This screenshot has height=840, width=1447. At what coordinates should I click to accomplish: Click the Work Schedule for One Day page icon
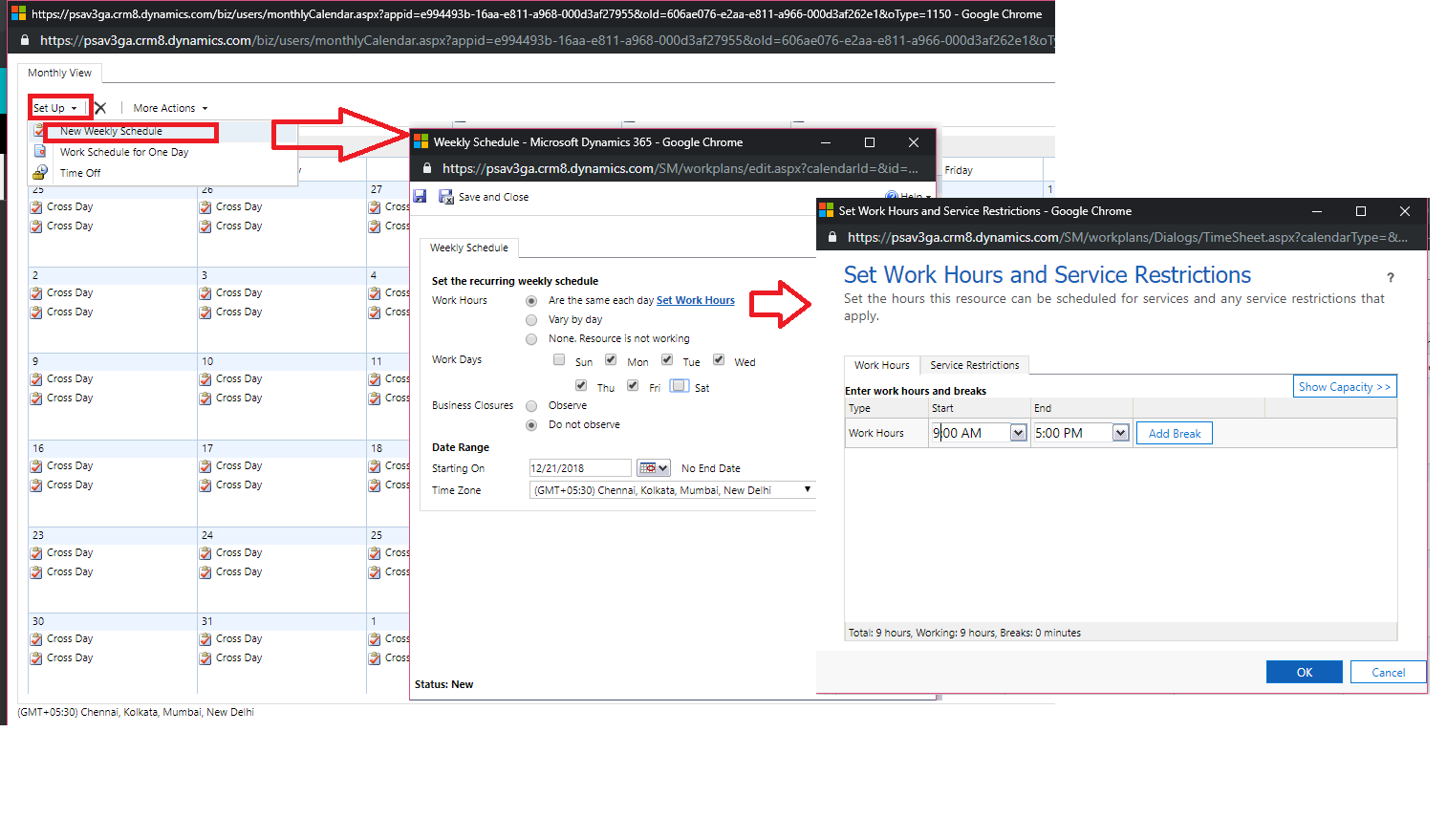tap(40, 151)
